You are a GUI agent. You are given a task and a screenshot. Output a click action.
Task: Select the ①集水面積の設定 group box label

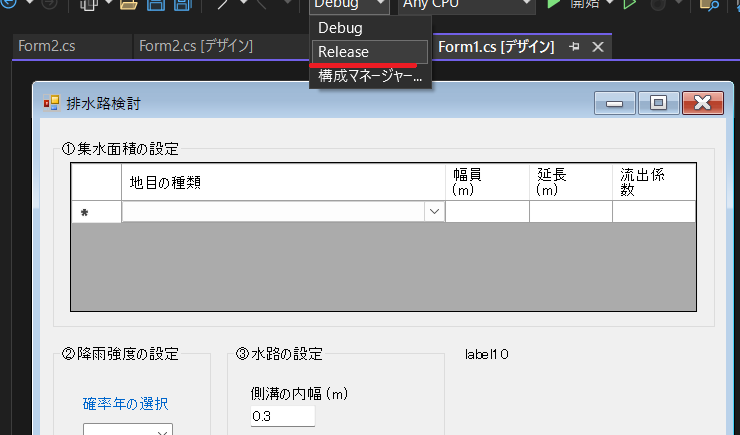[x=120, y=149]
